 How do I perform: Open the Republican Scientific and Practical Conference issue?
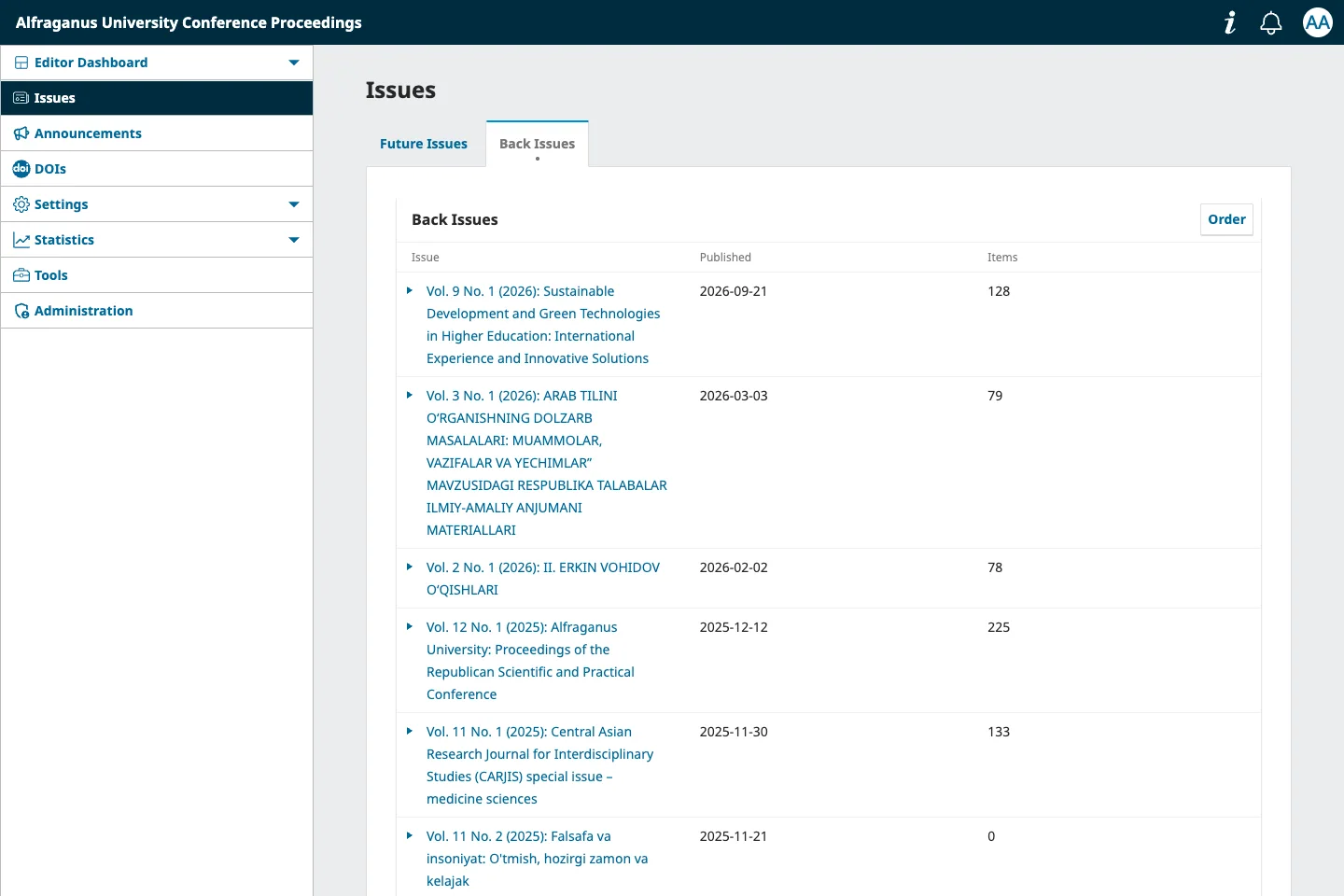(x=530, y=661)
